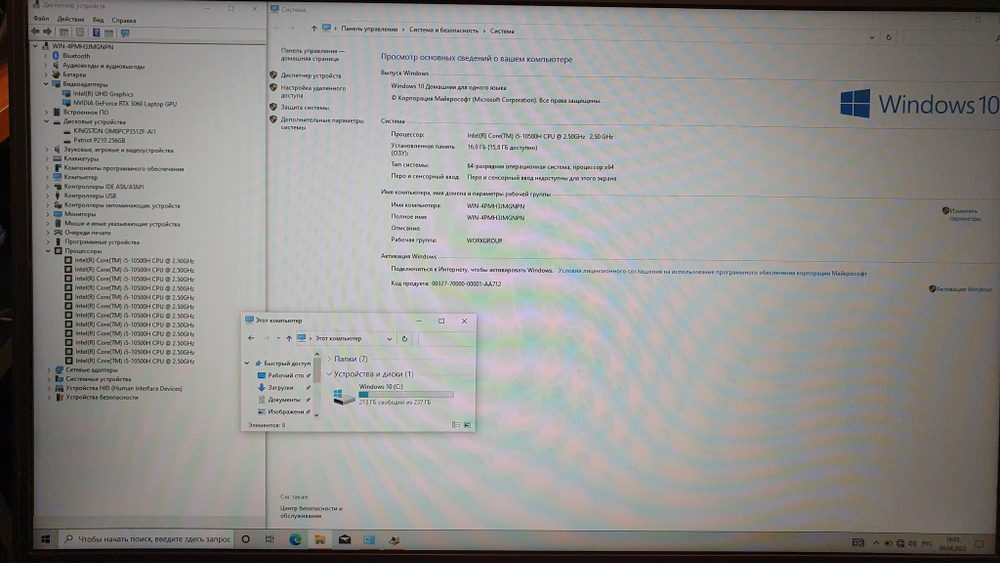Click refresh icon in Этот компьютер window
This screenshot has height=563, width=1000.
(404, 339)
